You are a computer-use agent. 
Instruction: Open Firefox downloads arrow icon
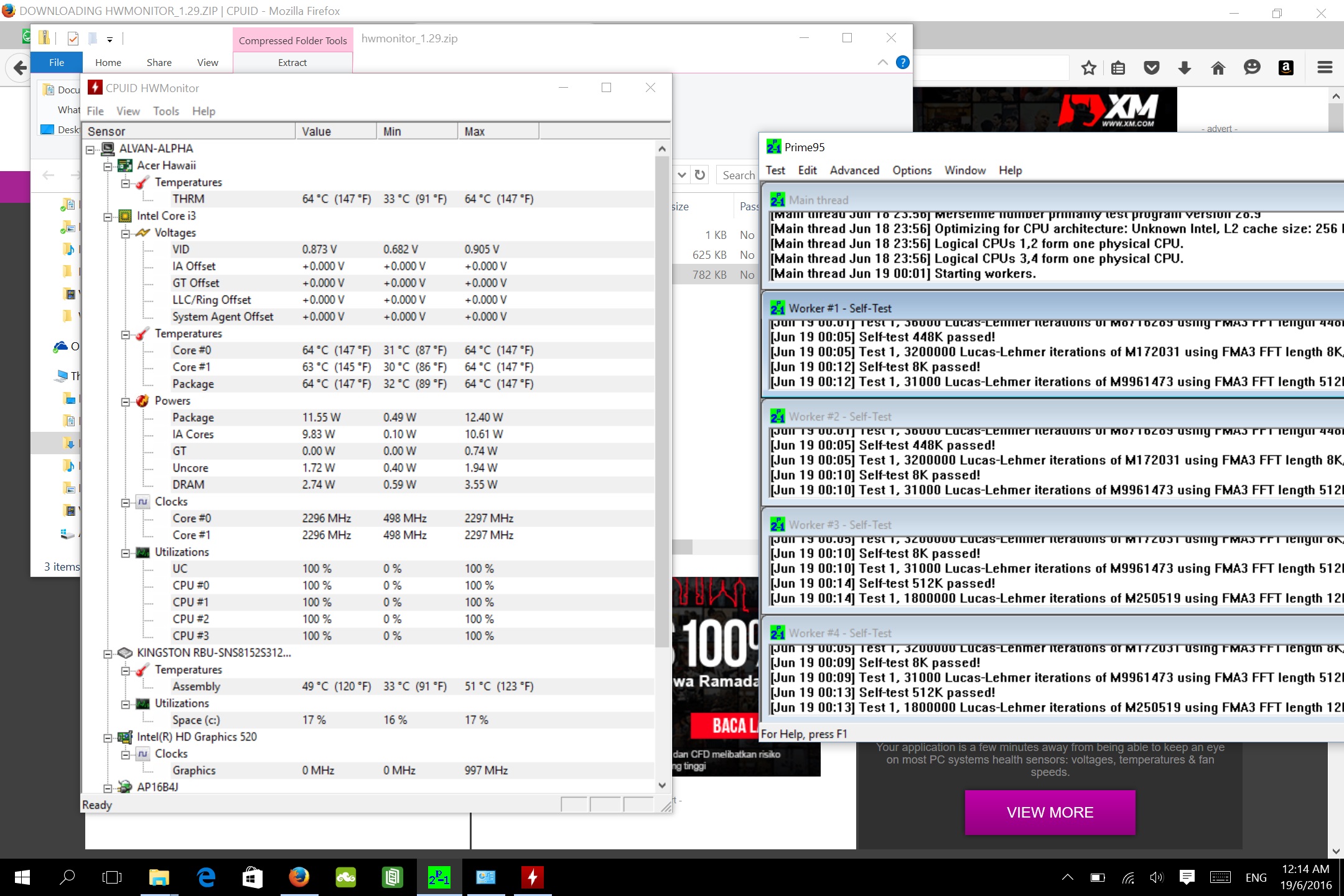coord(1185,68)
